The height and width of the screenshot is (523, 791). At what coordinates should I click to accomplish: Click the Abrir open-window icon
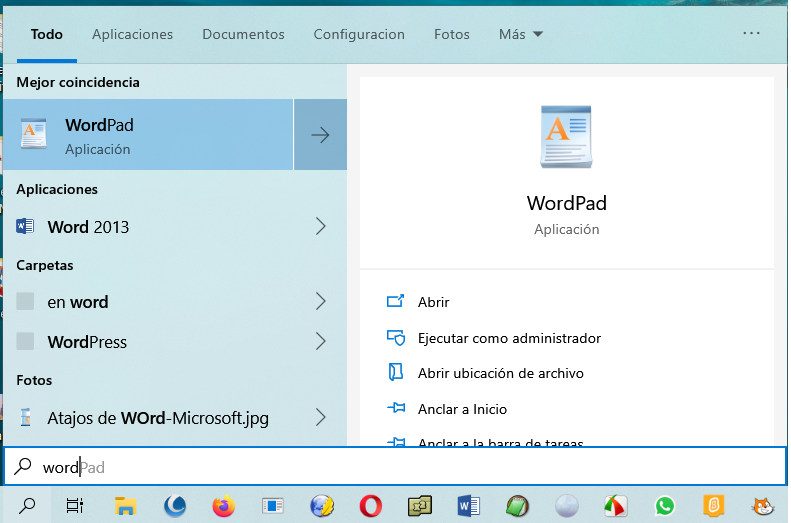tap(396, 301)
